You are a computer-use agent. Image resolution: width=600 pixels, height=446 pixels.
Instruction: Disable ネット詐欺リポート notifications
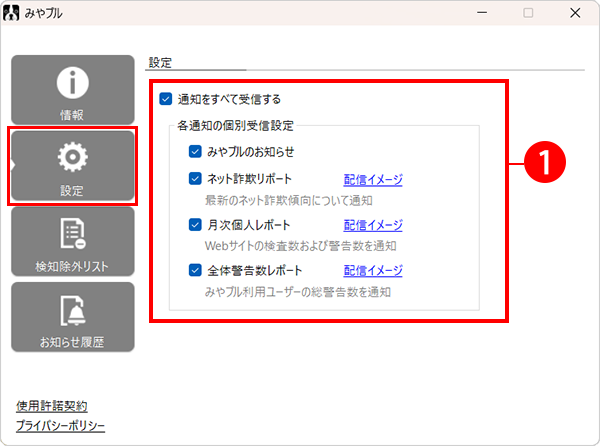196,180
